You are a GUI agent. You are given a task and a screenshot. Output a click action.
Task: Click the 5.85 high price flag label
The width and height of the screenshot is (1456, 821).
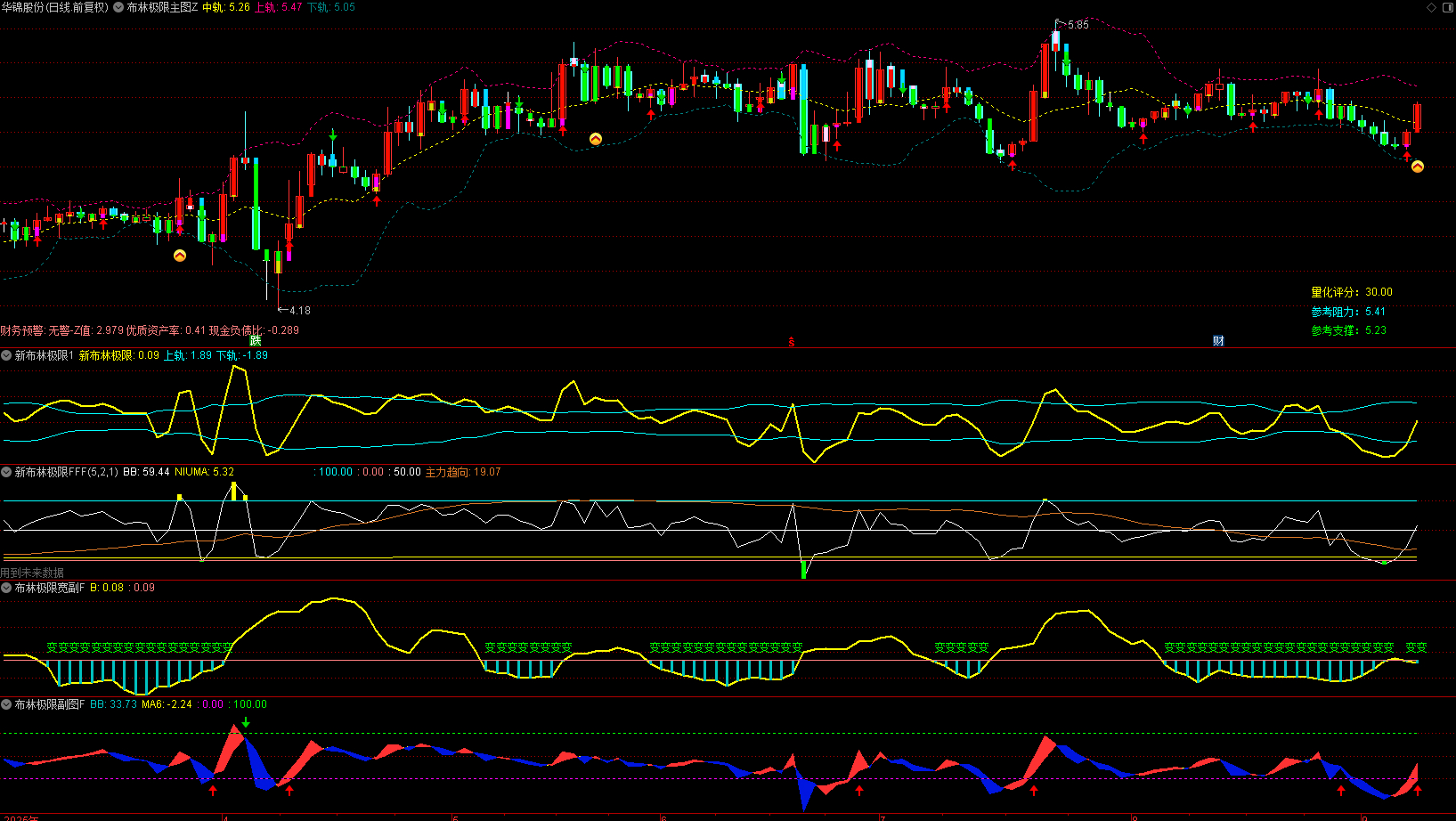pyautogui.click(x=1072, y=24)
